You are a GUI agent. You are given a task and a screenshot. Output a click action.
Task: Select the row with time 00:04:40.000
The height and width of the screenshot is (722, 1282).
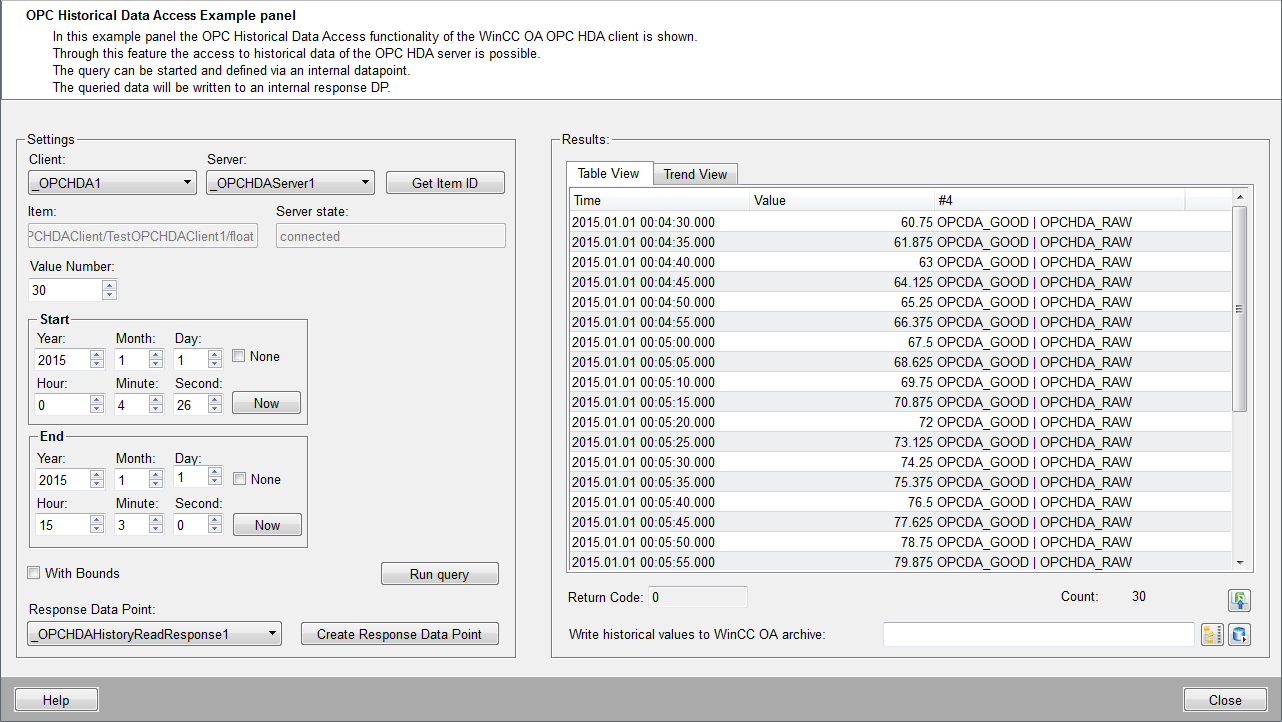tap(900, 262)
